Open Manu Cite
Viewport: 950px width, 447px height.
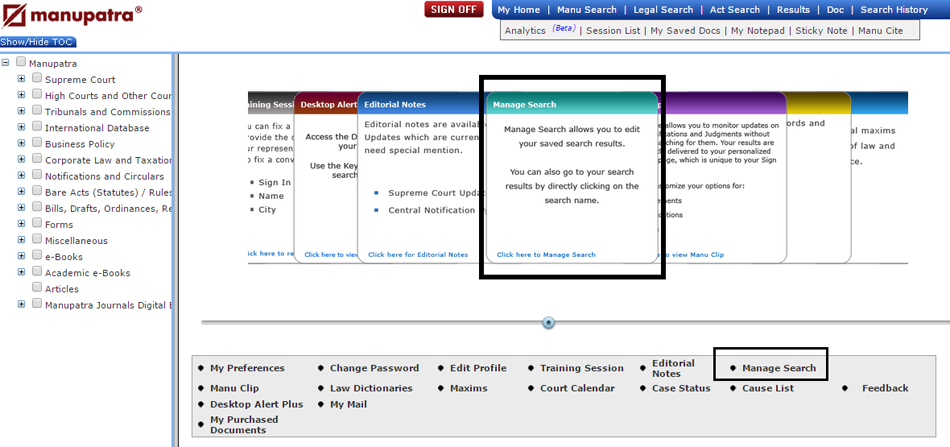point(880,31)
